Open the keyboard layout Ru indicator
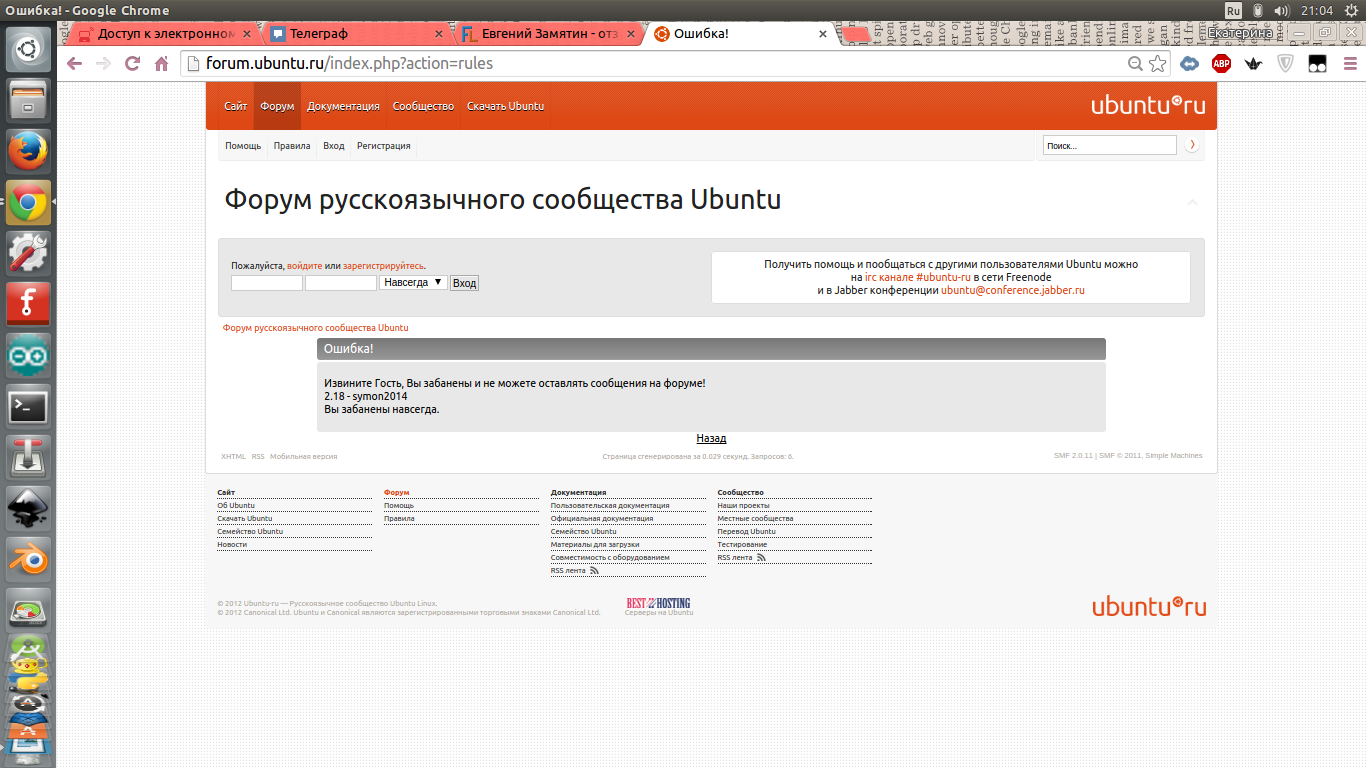Viewport: 1366px width, 768px height. tap(1233, 10)
